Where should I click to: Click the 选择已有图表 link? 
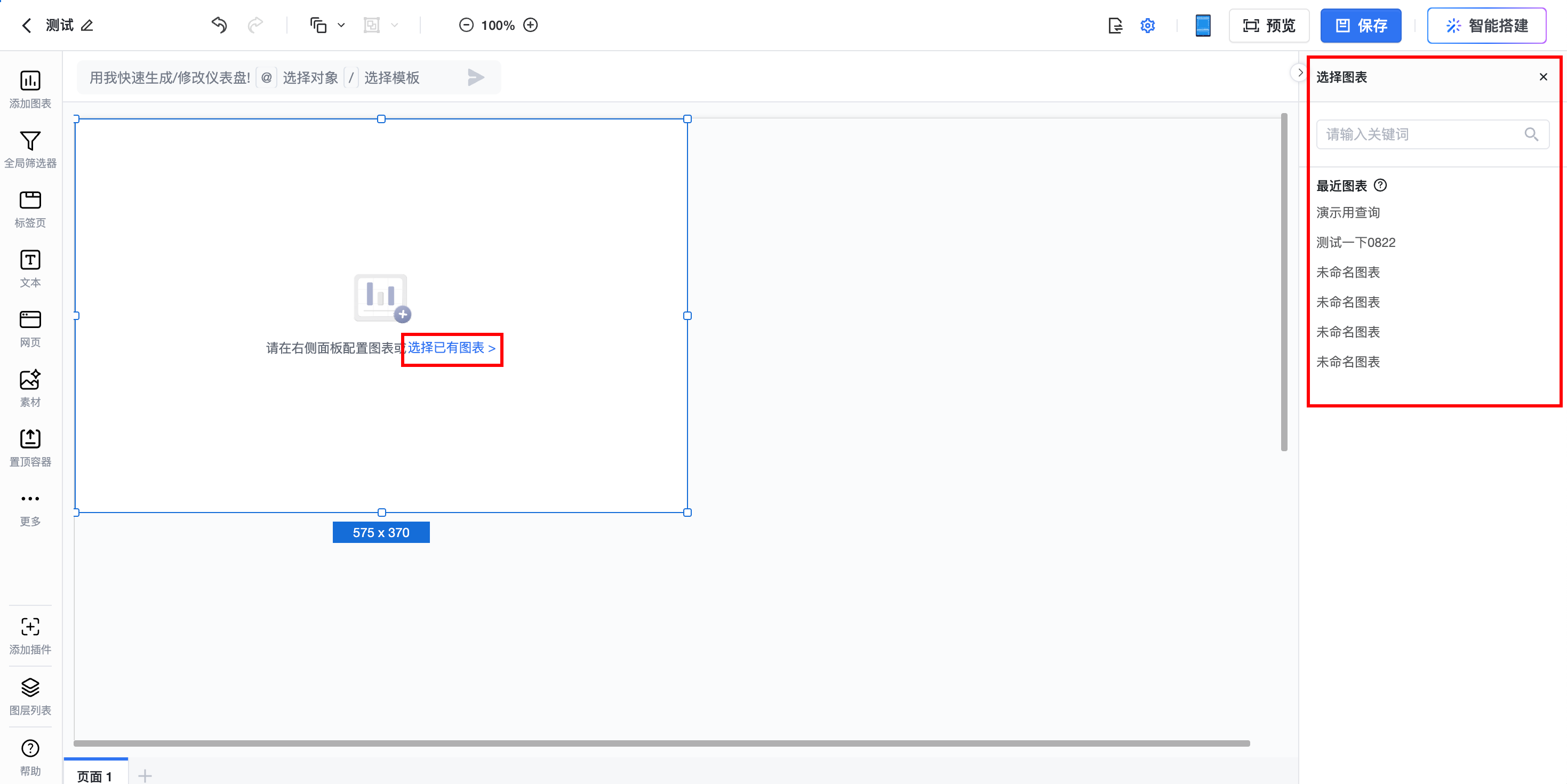click(451, 348)
